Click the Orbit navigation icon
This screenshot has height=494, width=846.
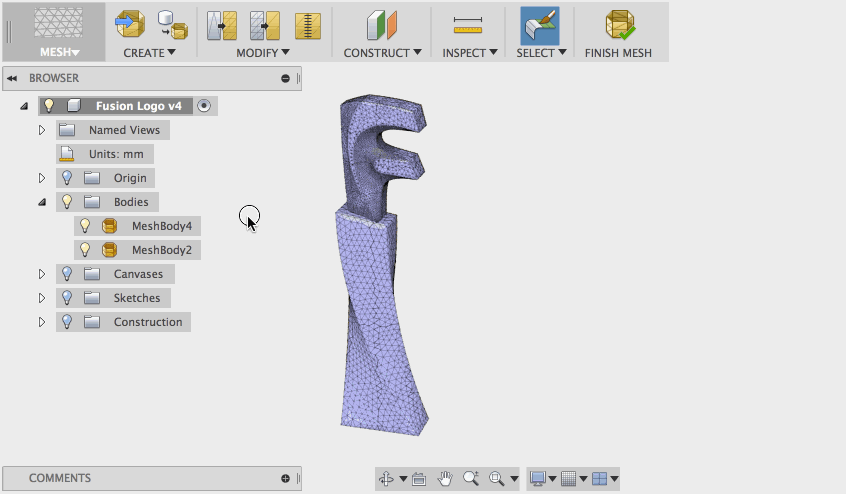click(386, 478)
